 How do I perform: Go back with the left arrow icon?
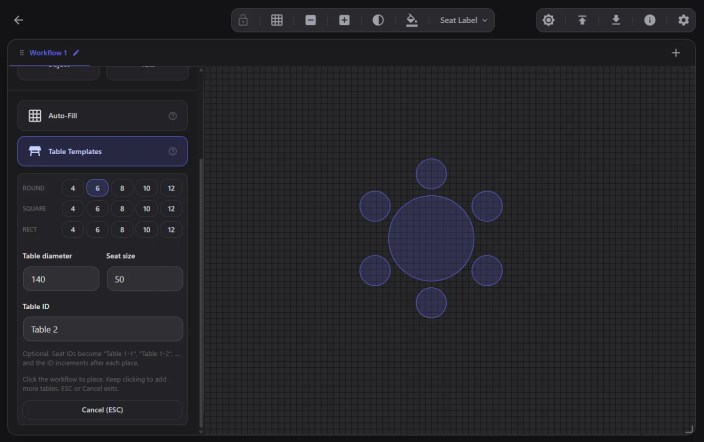[18, 20]
